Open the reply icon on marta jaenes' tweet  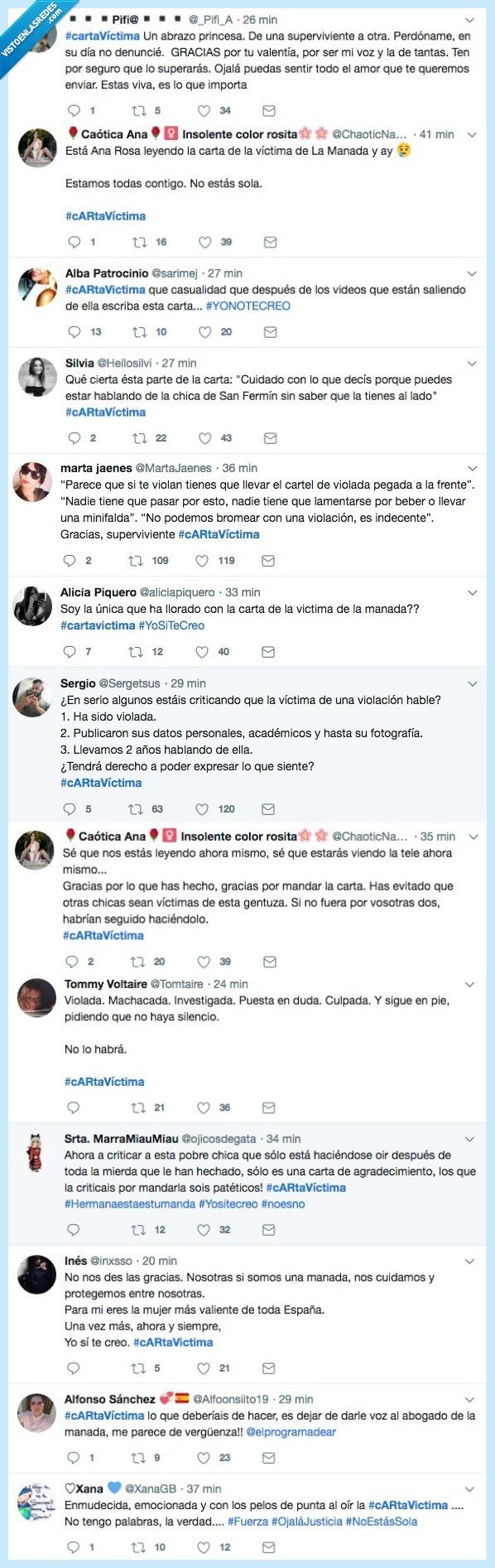point(73,561)
